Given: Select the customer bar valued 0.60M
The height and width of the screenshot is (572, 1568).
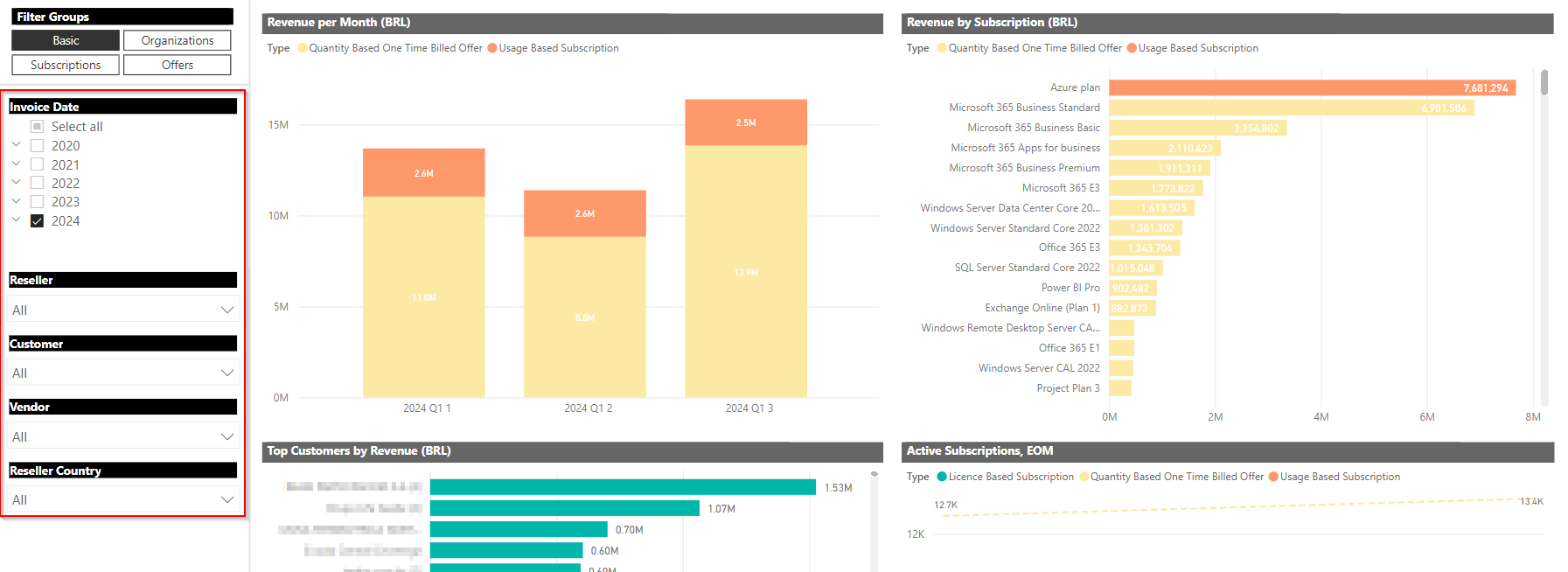Looking at the screenshot, I should 506,550.
